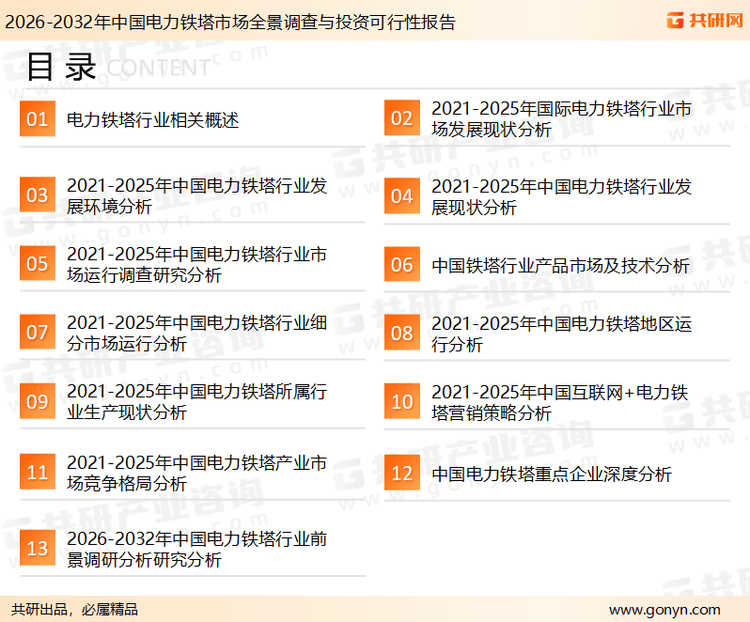Viewport: 750px width, 622px height.
Task: Select the 12 numbered badge
Action: point(401,473)
